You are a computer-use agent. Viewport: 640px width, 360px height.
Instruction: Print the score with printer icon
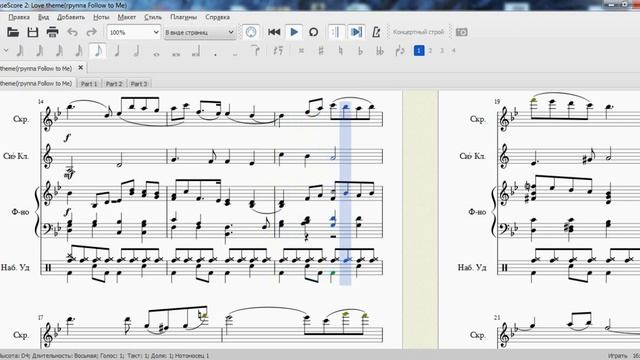click(x=52, y=32)
